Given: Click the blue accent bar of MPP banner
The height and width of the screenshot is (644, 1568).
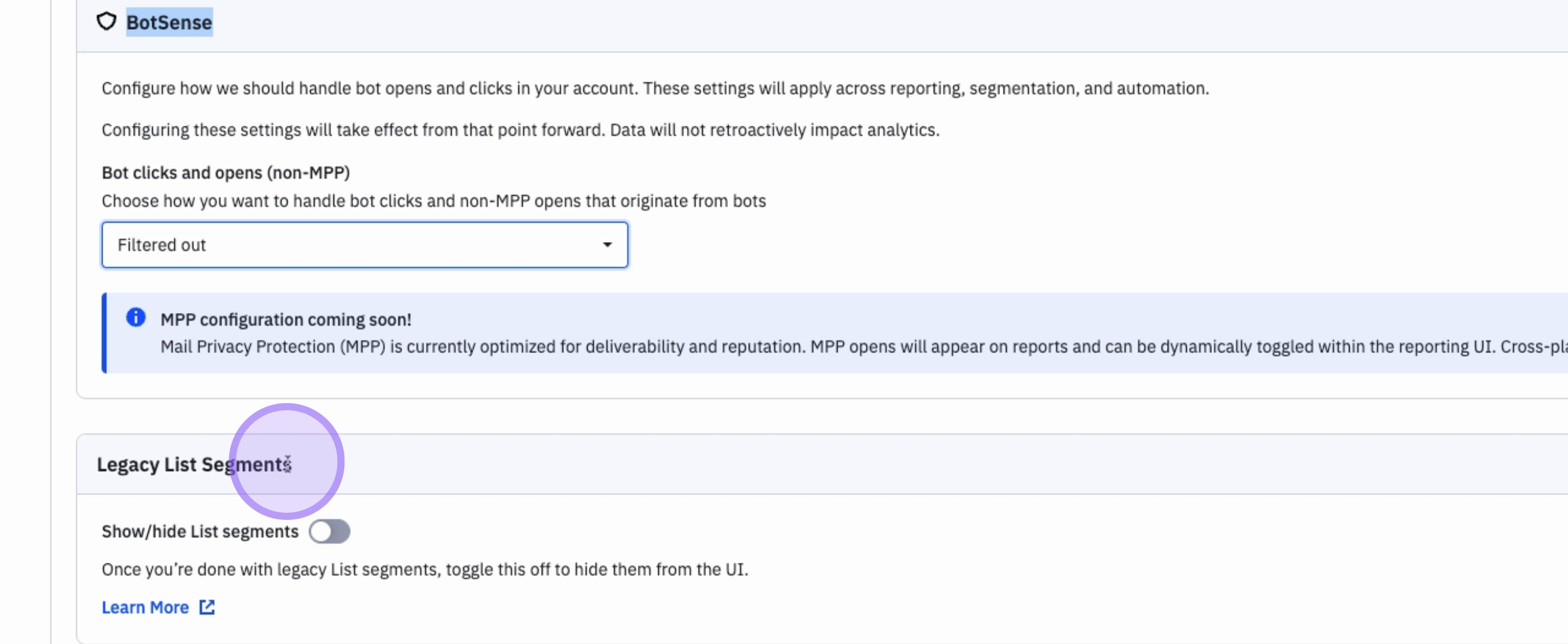Looking at the screenshot, I should click(104, 333).
